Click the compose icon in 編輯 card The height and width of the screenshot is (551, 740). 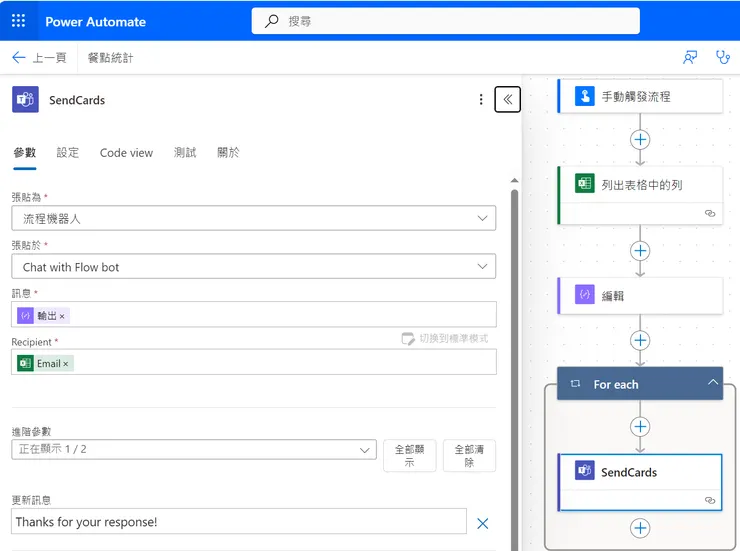(584, 295)
